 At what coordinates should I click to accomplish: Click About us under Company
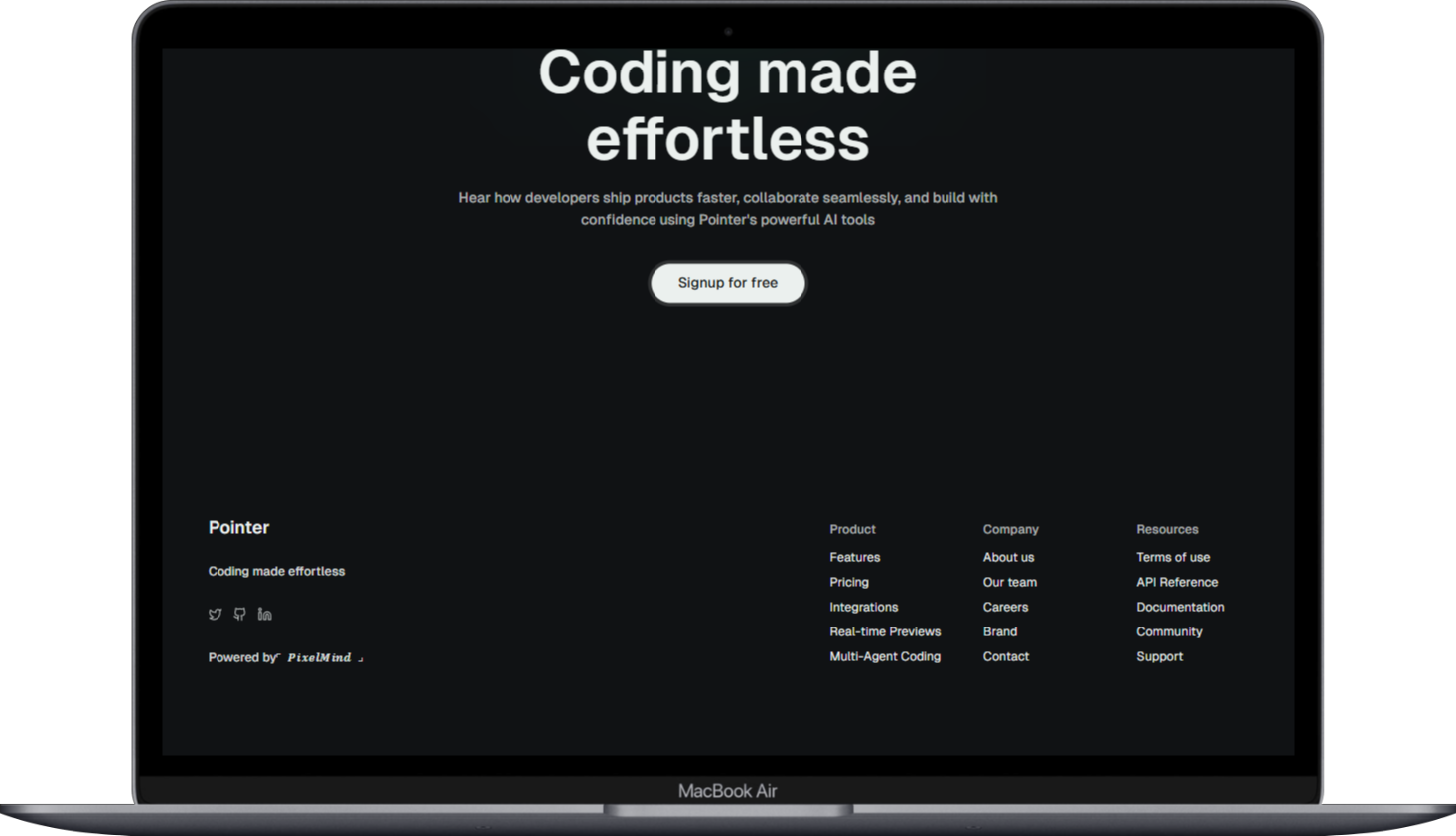point(1008,557)
